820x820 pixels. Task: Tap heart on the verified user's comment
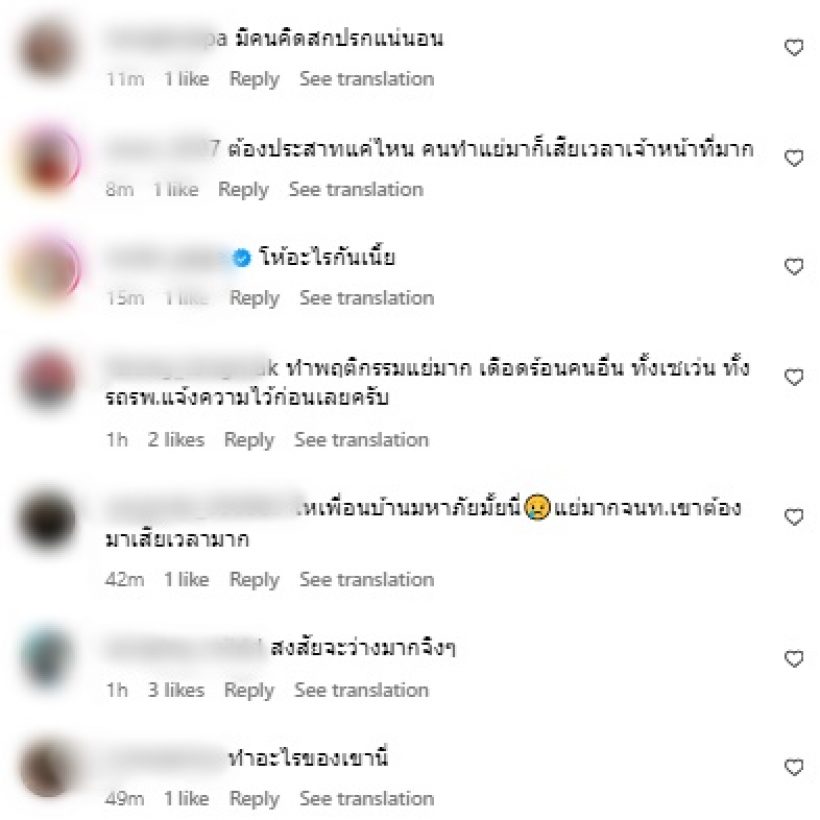(794, 267)
